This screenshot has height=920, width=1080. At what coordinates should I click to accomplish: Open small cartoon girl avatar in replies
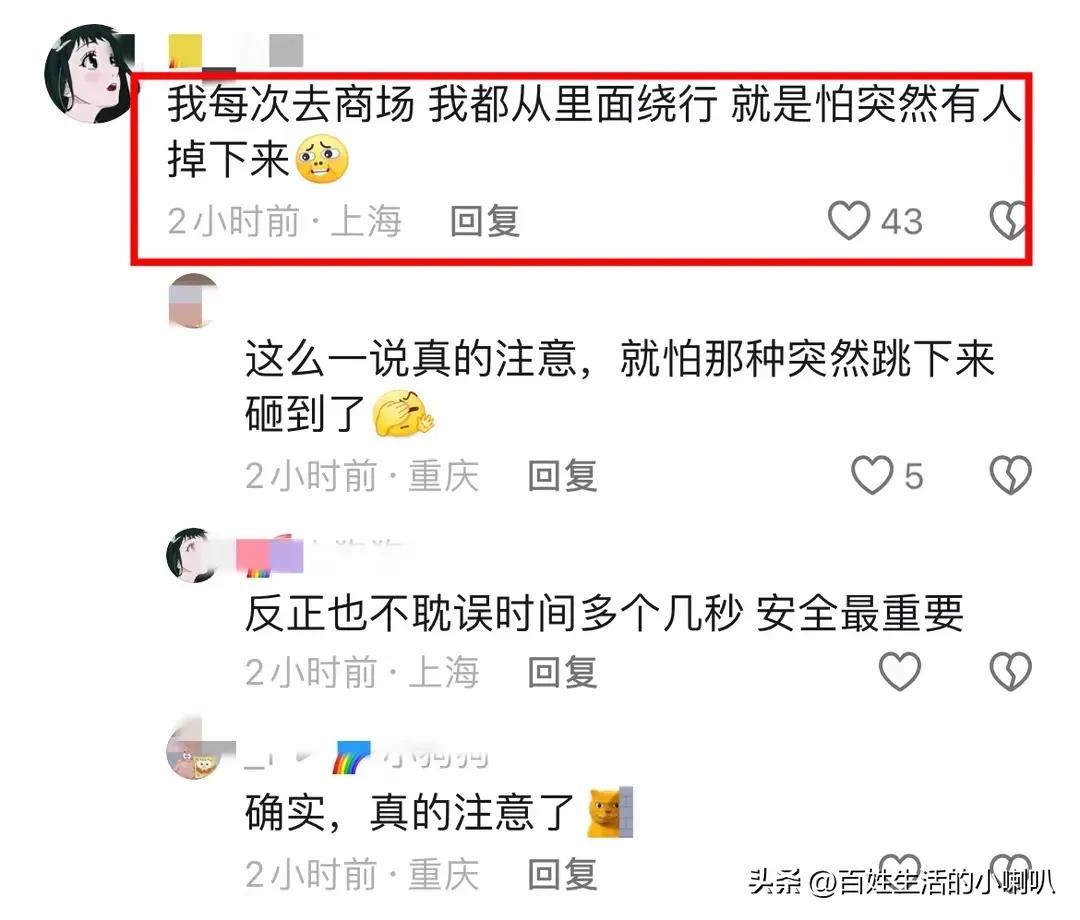pyautogui.click(x=192, y=556)
